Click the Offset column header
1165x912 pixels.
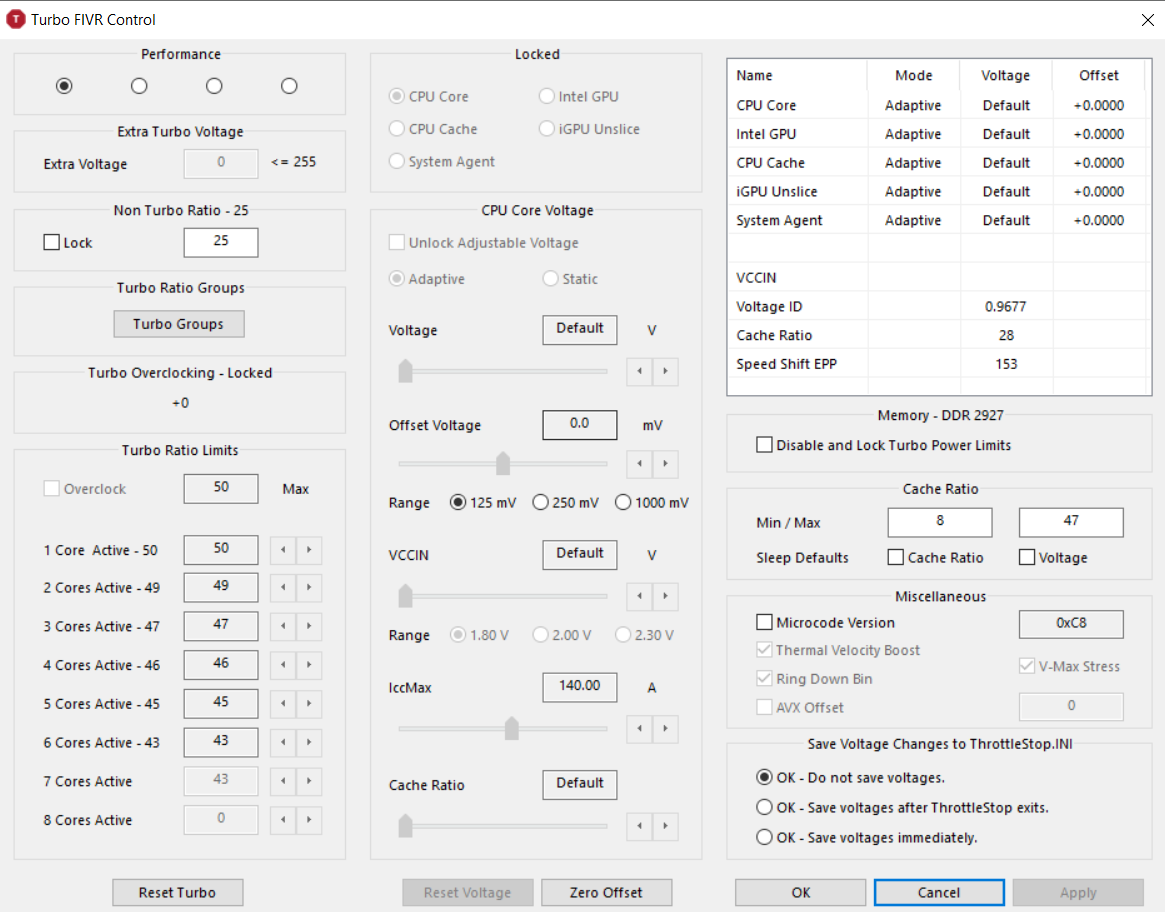click(1099, 75)
